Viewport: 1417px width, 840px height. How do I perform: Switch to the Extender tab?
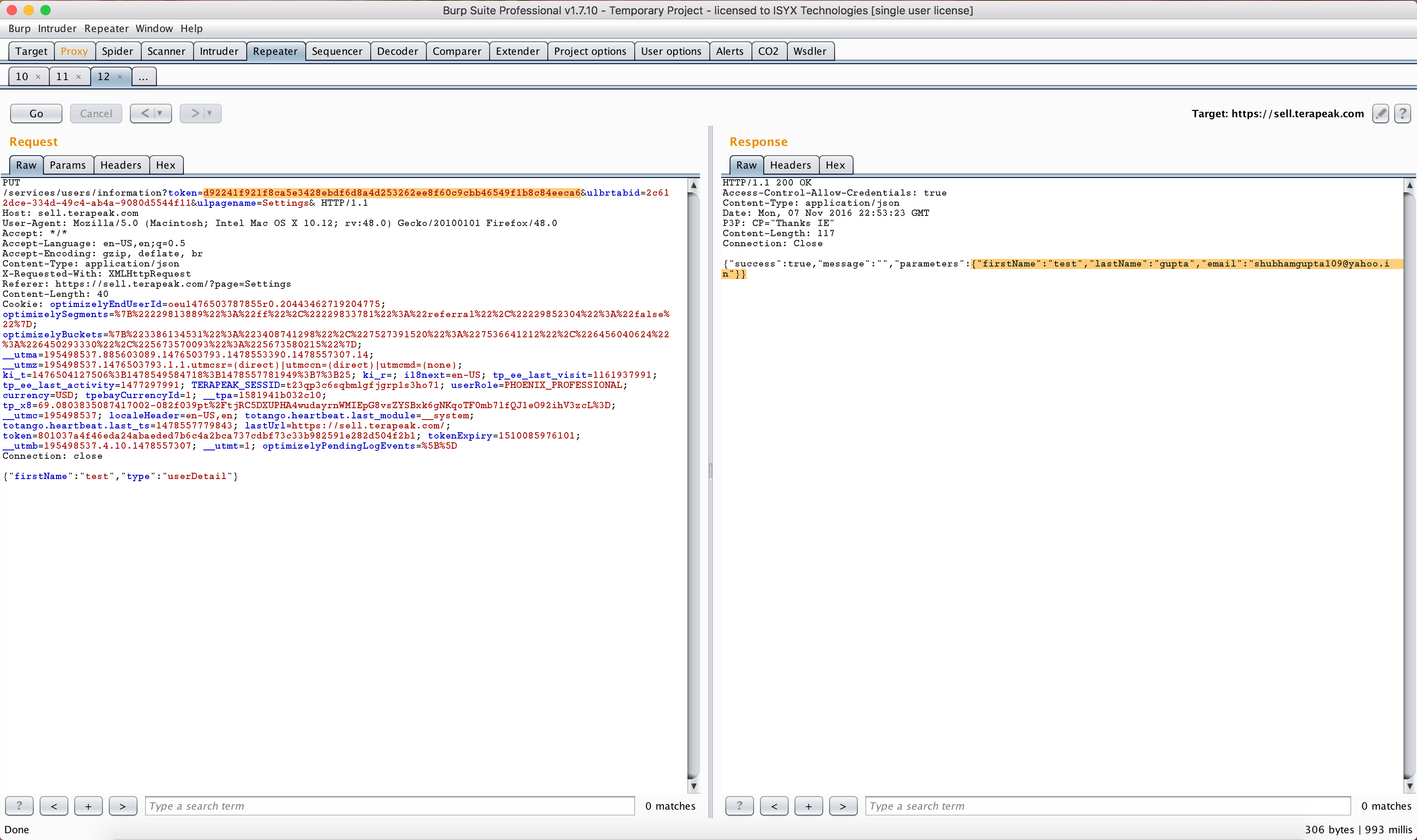(x=518, y=51)
